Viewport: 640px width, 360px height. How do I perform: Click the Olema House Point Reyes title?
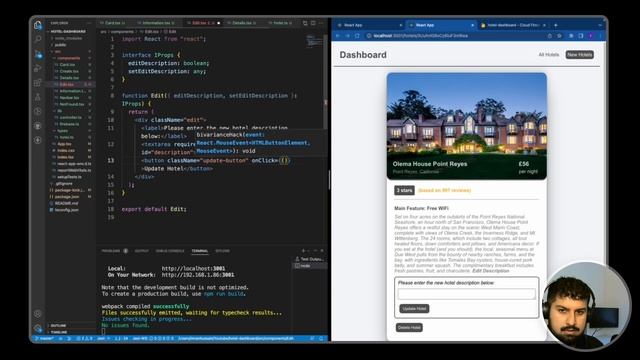coord(430,164)
